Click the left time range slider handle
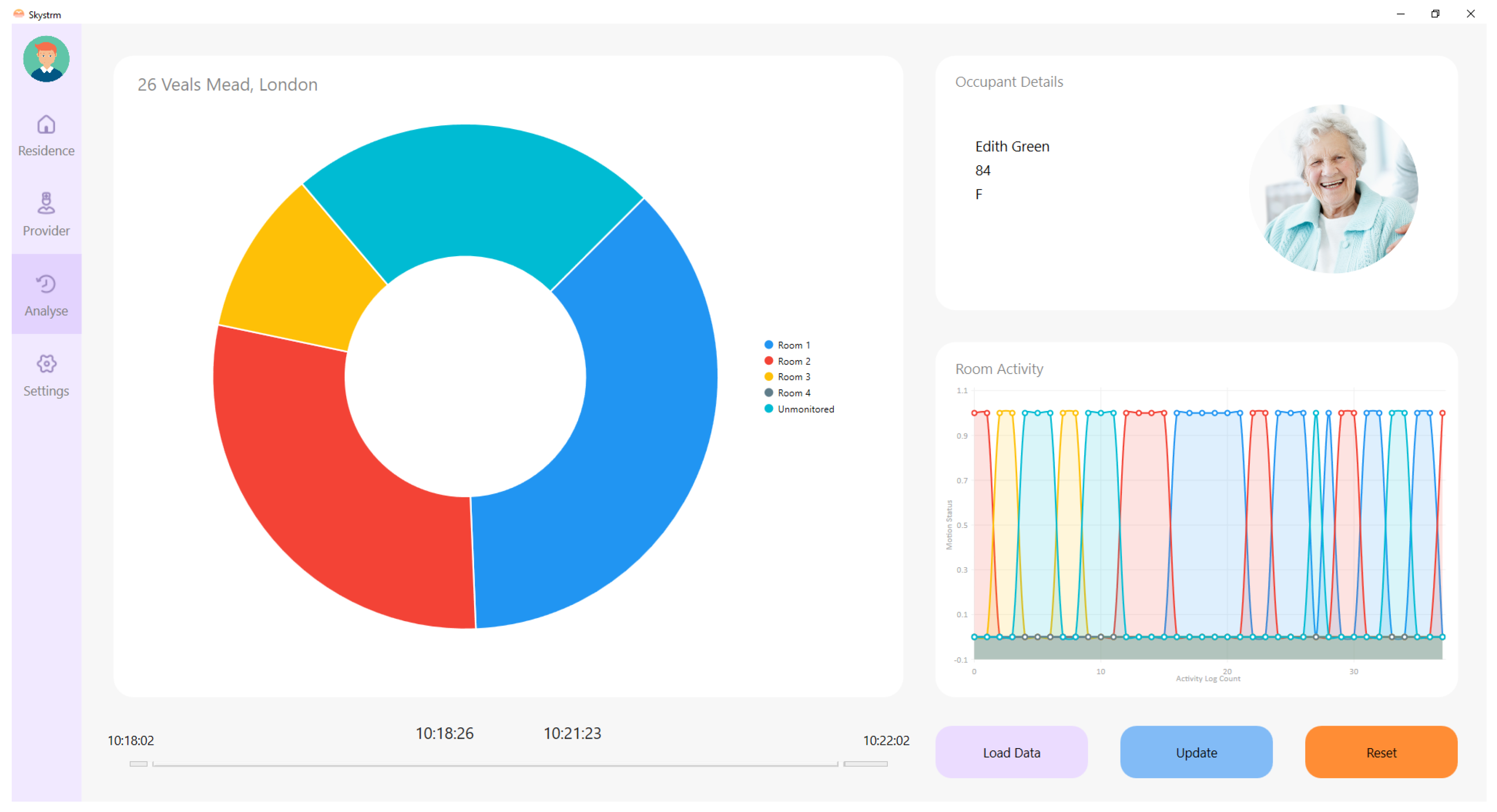Viewport: 1497px width, 812px height. coord(138,764)
